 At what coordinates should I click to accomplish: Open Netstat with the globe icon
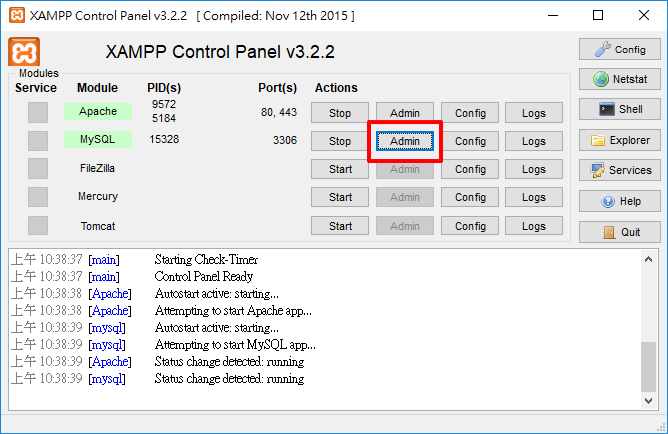tap(619, 79)
